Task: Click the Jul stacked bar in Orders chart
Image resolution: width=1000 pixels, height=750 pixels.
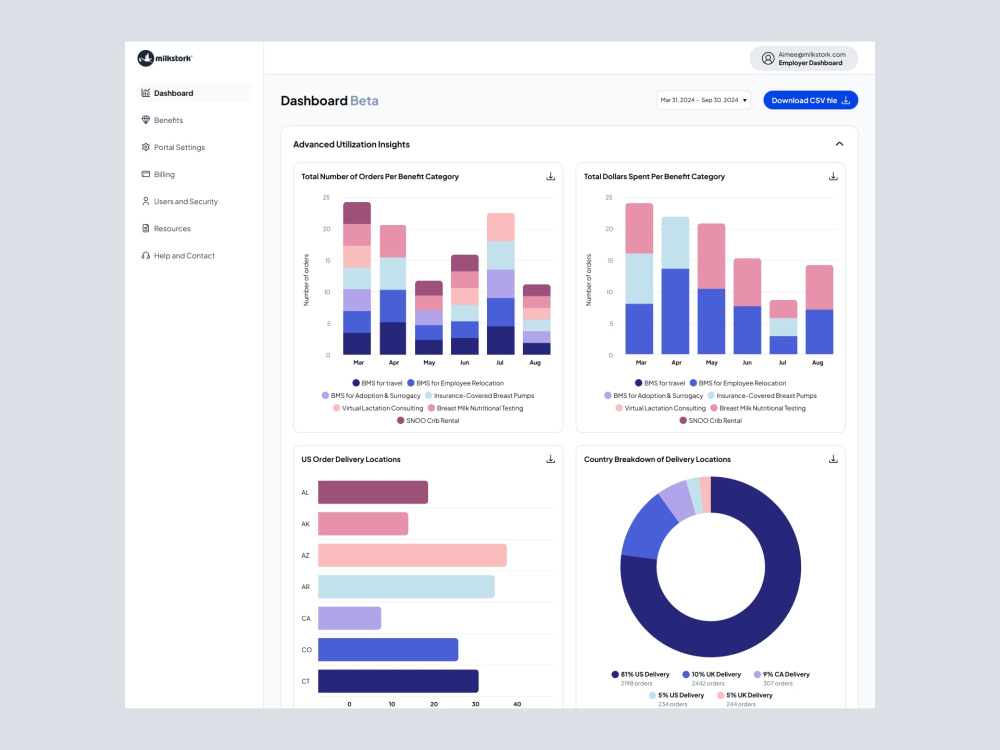Action: [501, 284]
